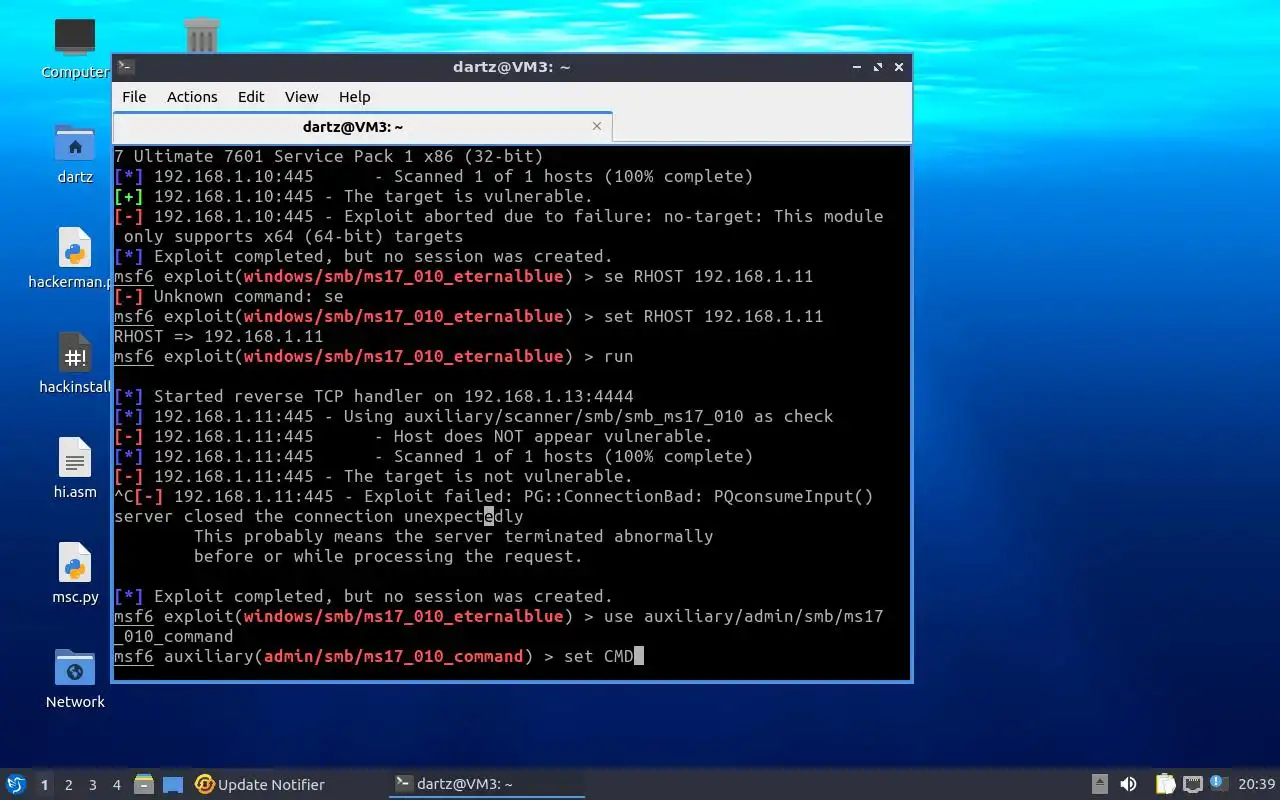Screen dimensions: 1280x800
Task: Switch to workspace 2
Action: (68, 785)
